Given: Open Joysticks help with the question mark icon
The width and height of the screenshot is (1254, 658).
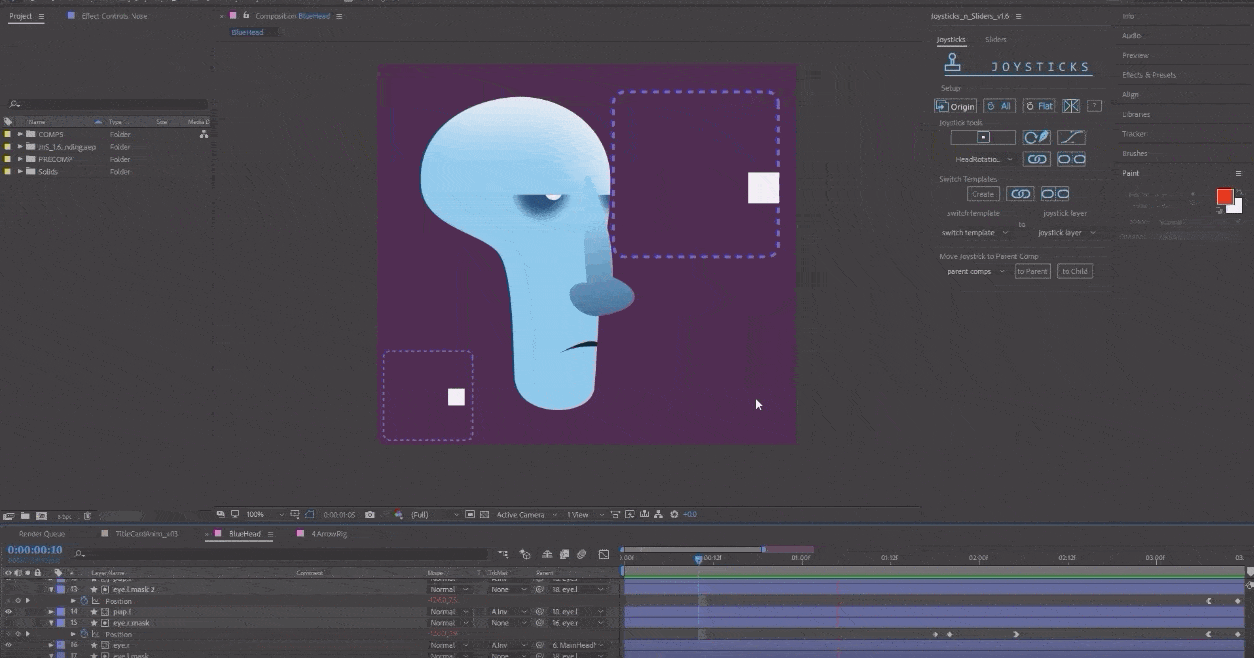Looking at the screenshot, I should (1094, 106).
